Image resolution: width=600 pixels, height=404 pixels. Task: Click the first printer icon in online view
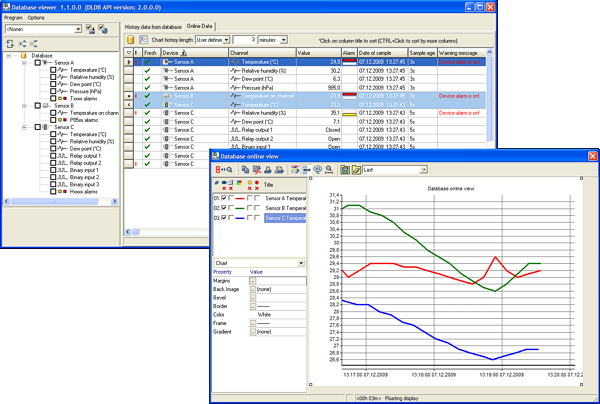tap(268, 169)
